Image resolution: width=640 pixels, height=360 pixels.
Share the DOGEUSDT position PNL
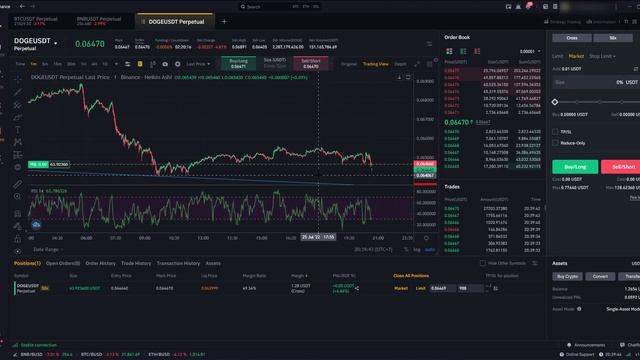pyautogui.click(x=357, y=288)
